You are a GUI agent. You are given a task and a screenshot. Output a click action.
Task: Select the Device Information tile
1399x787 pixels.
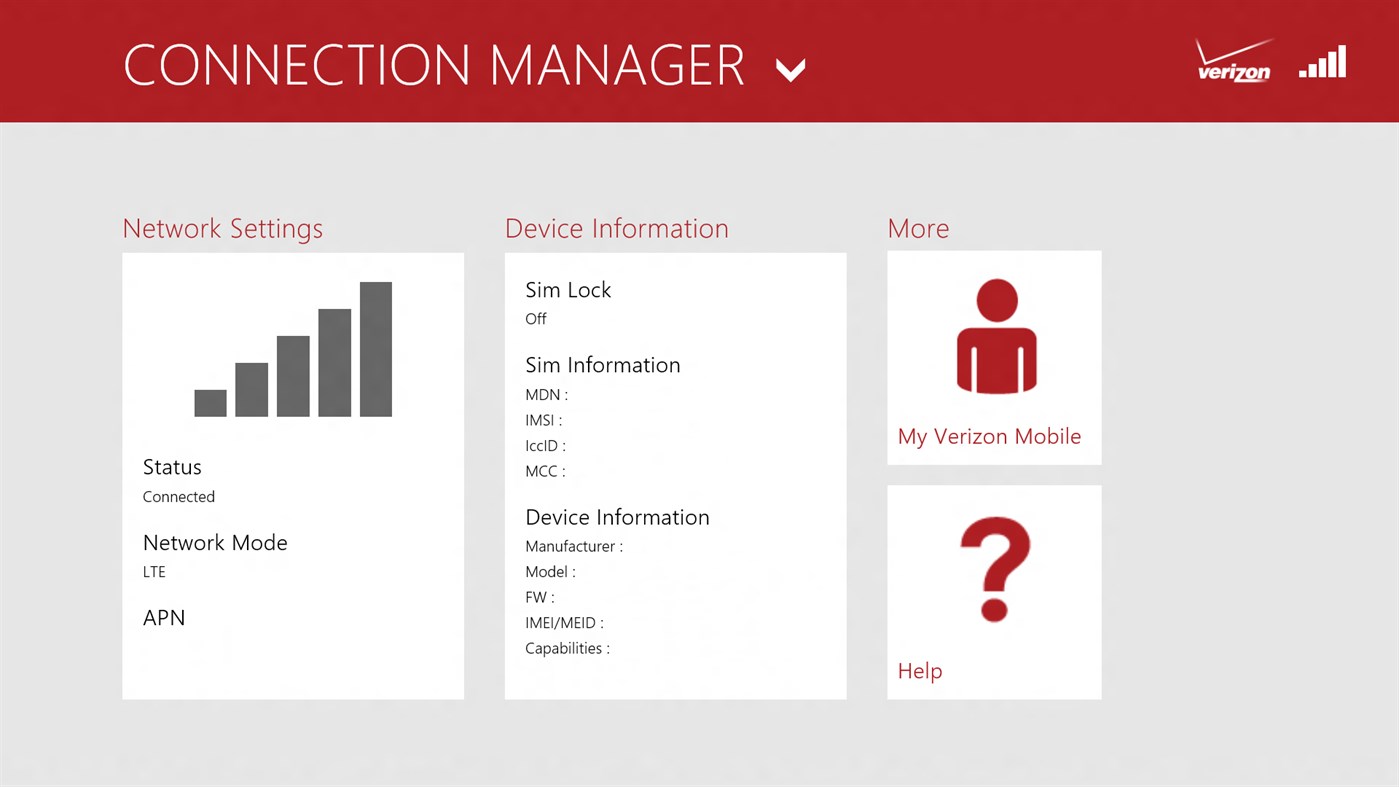tap(675, 475)
